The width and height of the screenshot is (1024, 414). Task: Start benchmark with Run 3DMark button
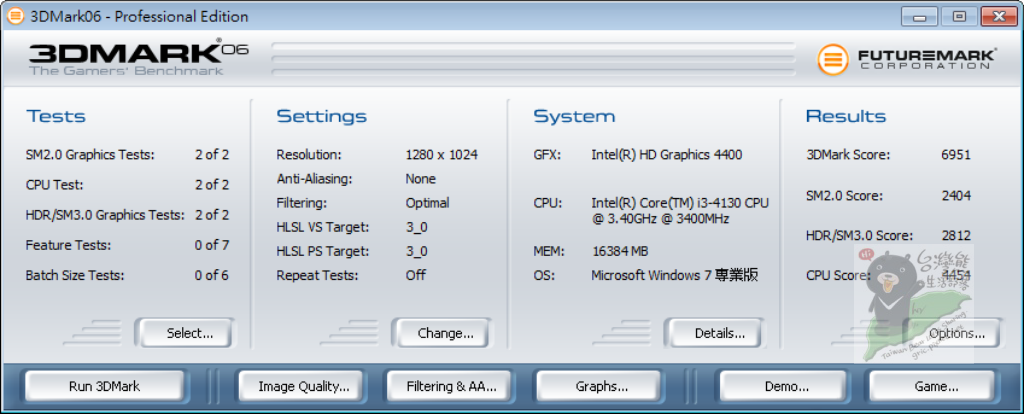[x=104, y=386]
